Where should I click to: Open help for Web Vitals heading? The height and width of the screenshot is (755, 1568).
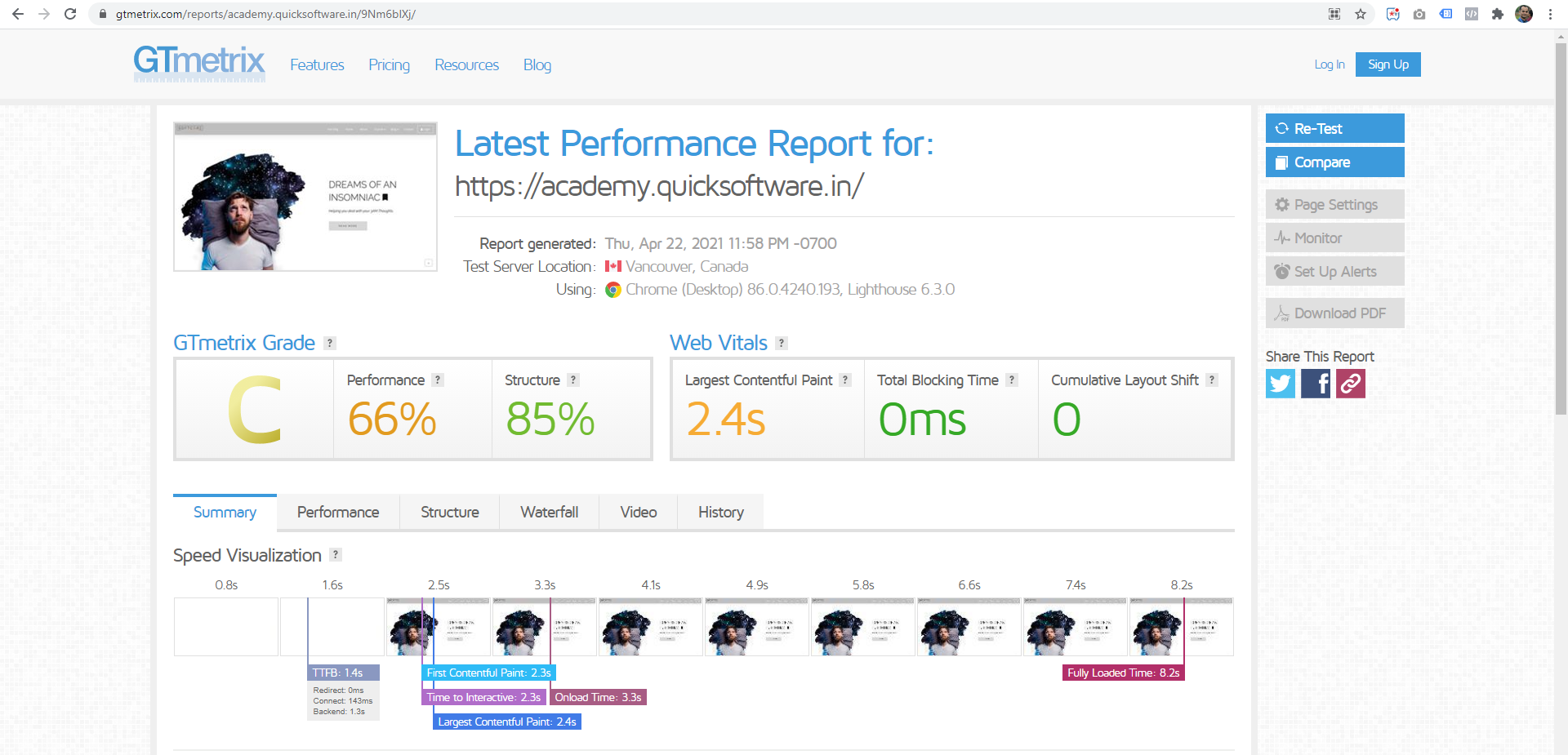[x=782, y=344]
